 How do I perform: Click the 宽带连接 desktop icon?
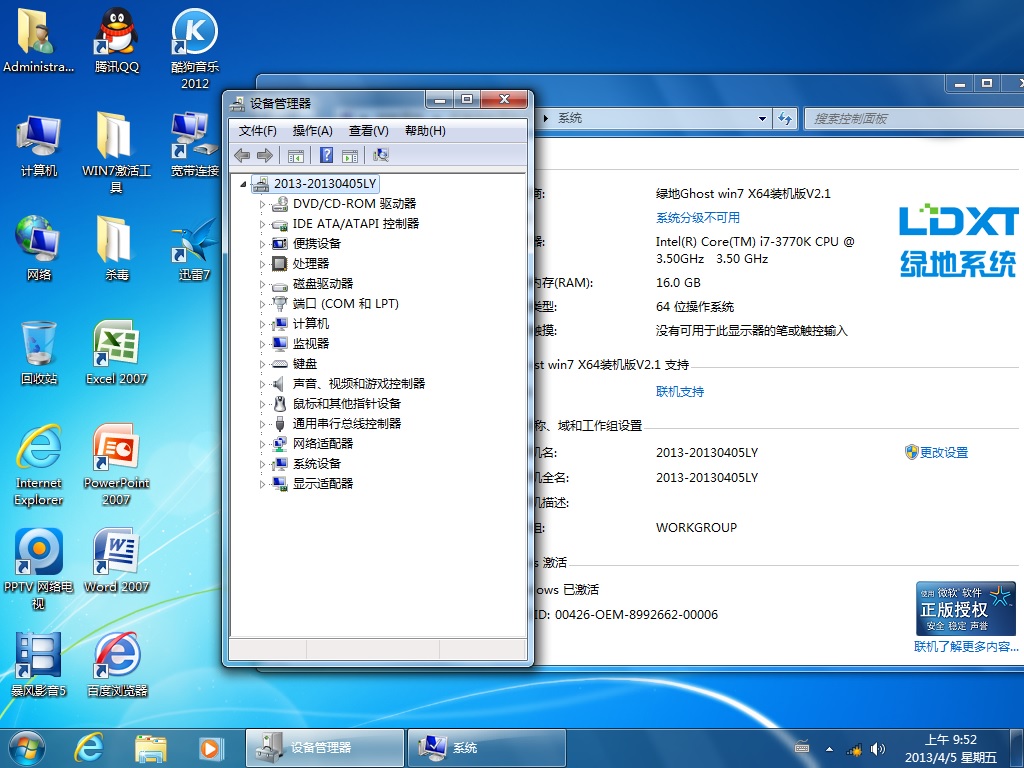tap(195, 145)
